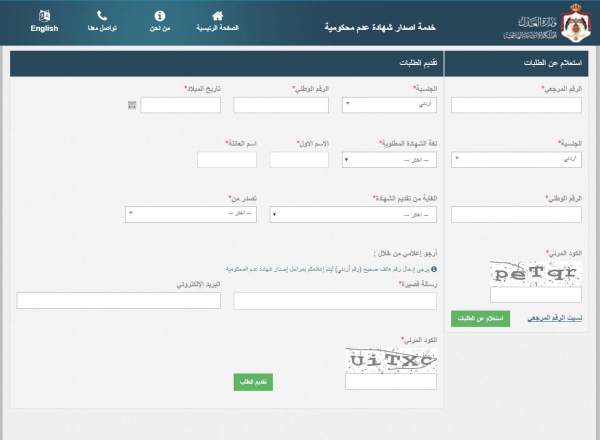The image size is (600, 440).
Task: Click the forgot reference number link
Action: 554,318
